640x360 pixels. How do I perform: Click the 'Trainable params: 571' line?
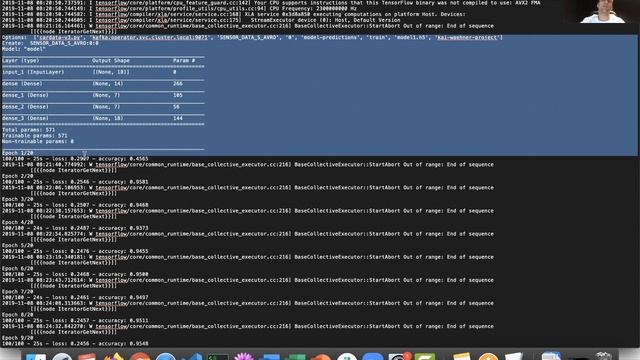[x=34, y=136]
